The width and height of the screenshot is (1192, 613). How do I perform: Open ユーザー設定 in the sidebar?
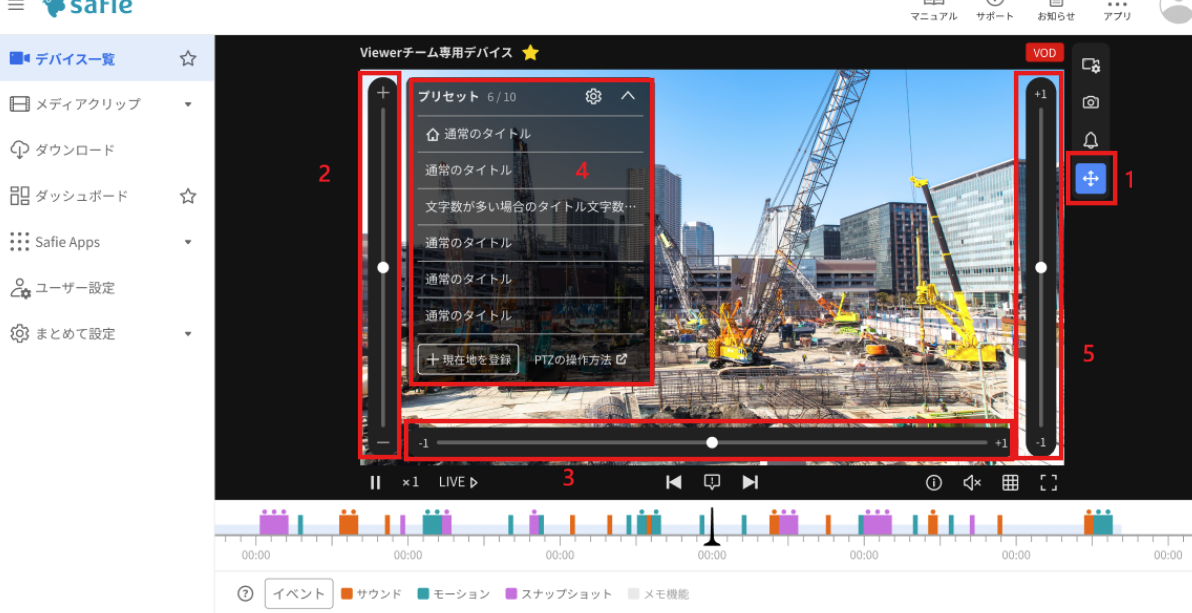(75, 288)
